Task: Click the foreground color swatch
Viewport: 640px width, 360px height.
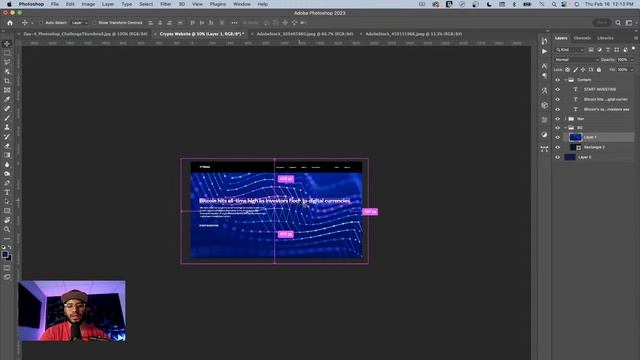Action: (x=5, y=255)
